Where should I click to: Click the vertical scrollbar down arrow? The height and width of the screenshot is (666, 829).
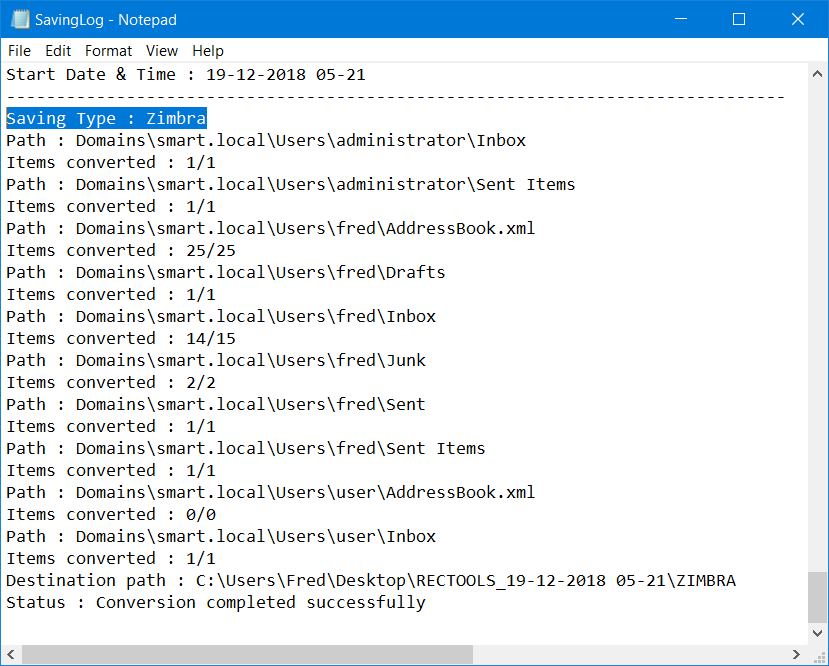[817, 633]
